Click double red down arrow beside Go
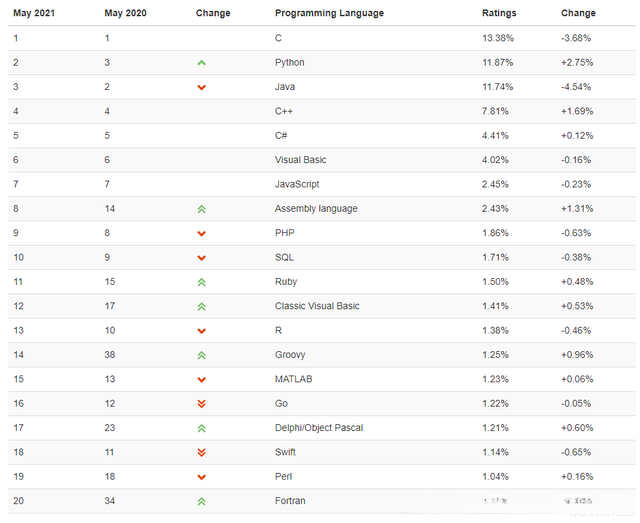 click(x=202, y=404)
